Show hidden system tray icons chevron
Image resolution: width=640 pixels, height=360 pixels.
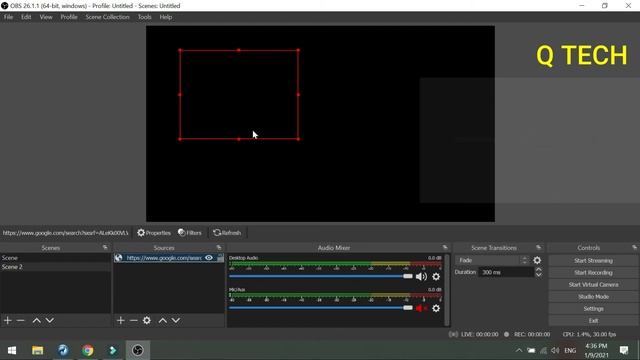[x=519, y=350]
